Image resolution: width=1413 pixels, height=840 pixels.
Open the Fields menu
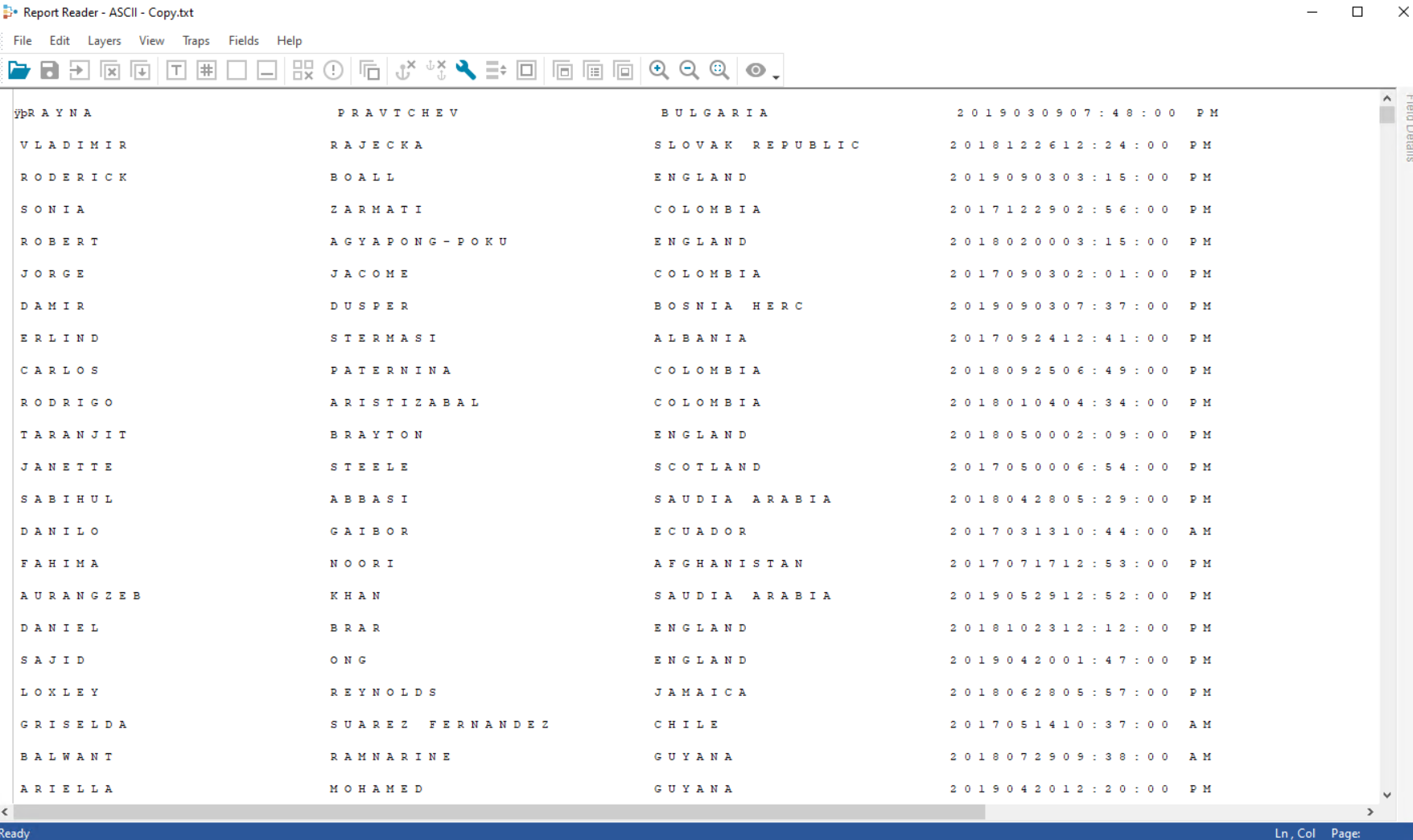pos(244,40)
